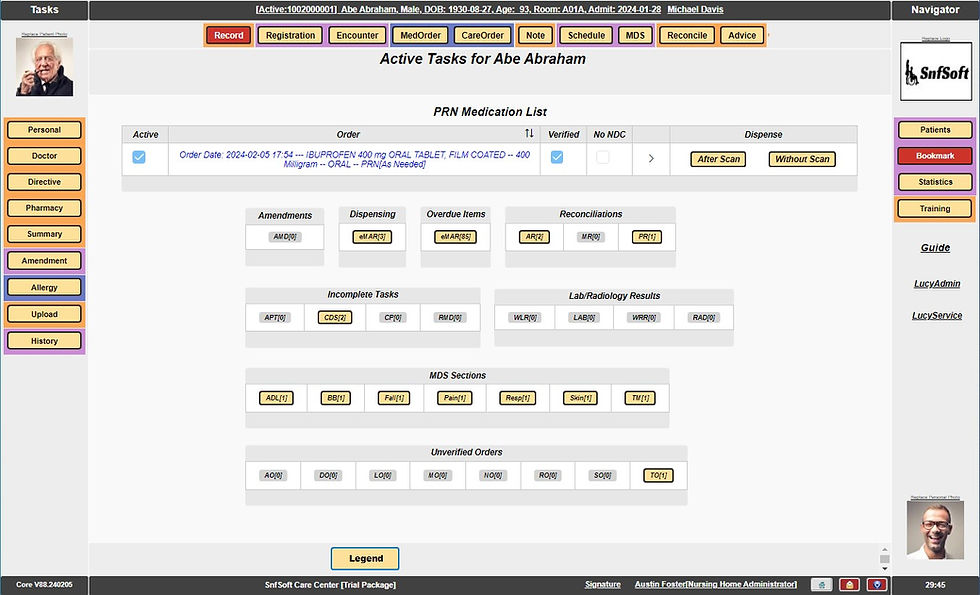Open the MedOrder tab
The image size is (980, 595).
pos(420,36)
